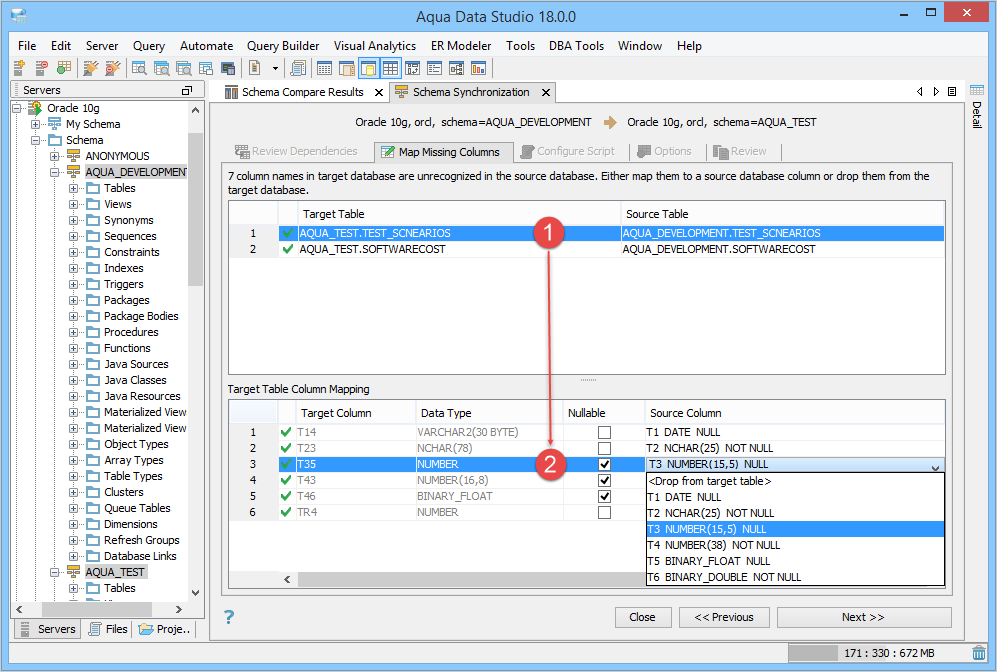Show the tab list icon at top right
Viewport: 997px width, 672px height.
click(952, 92)
